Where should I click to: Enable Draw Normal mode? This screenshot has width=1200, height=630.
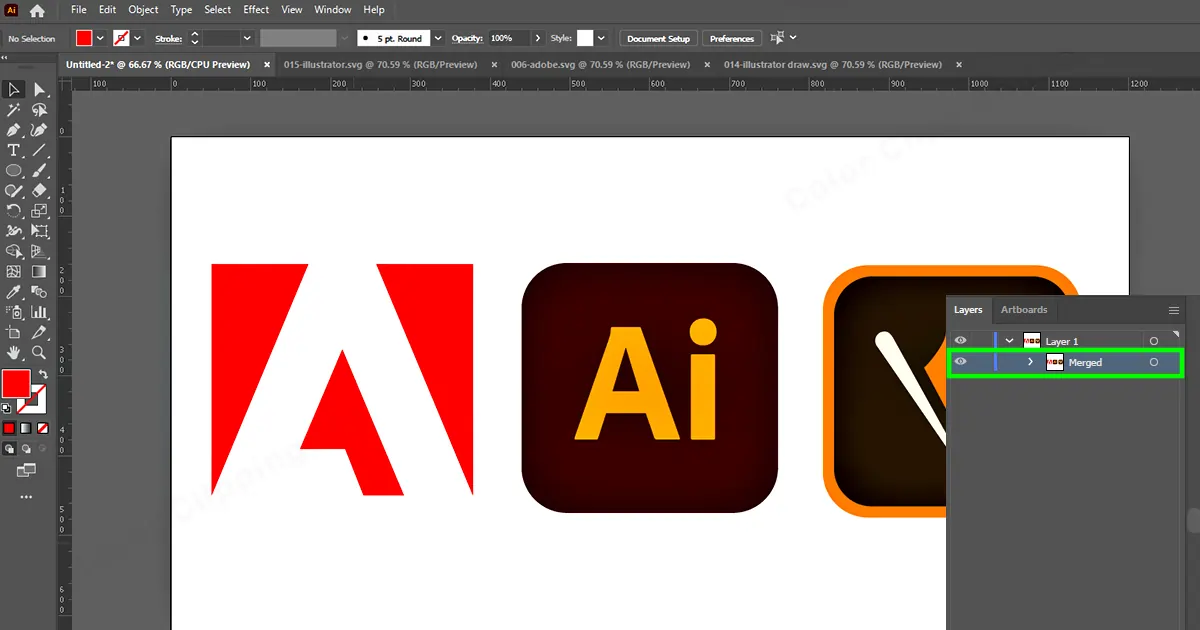point(9,448)
